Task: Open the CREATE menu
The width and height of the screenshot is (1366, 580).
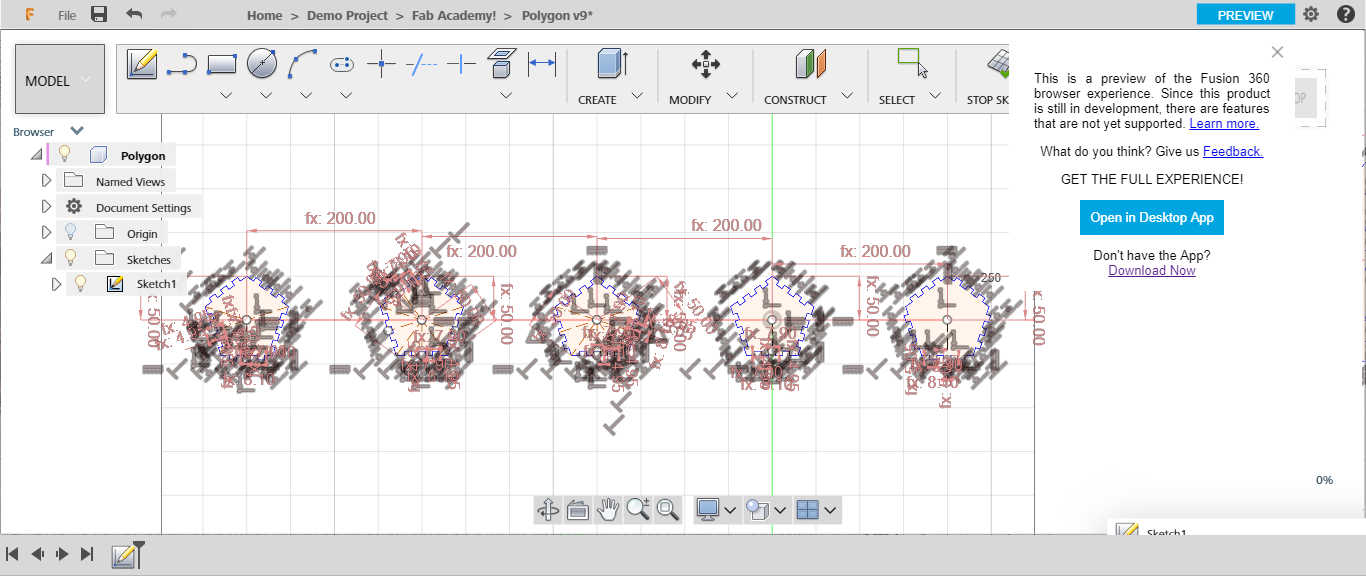Action: point(611,98)
